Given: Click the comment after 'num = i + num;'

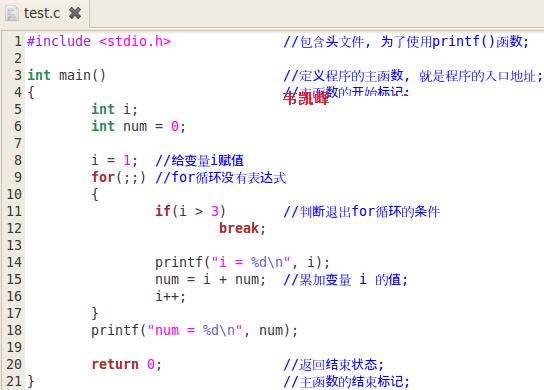Looking at the screenshot, I should click(x=346, y=279).
